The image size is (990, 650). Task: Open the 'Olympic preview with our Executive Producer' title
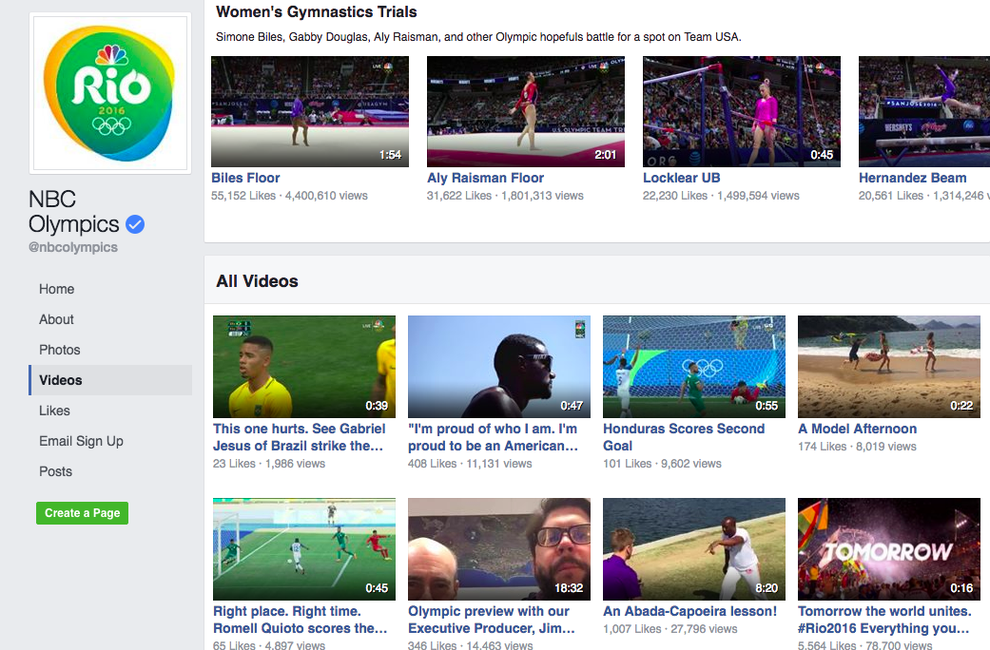pos(492,620)
